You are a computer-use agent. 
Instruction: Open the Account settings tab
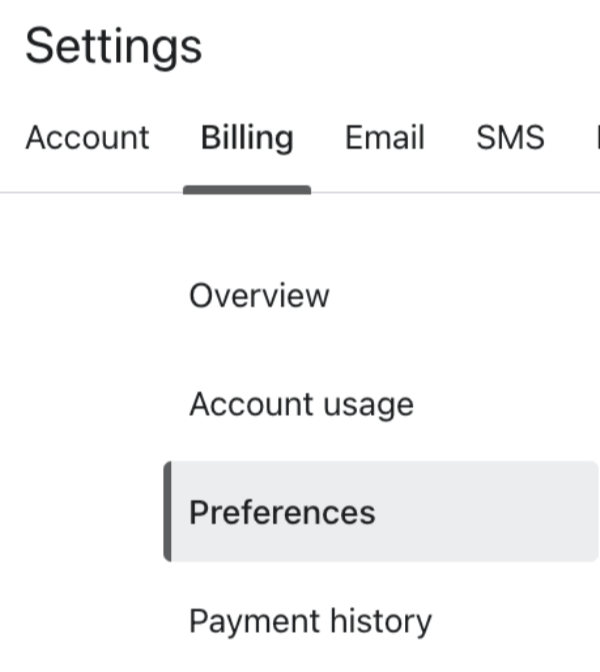click(87, 137)
